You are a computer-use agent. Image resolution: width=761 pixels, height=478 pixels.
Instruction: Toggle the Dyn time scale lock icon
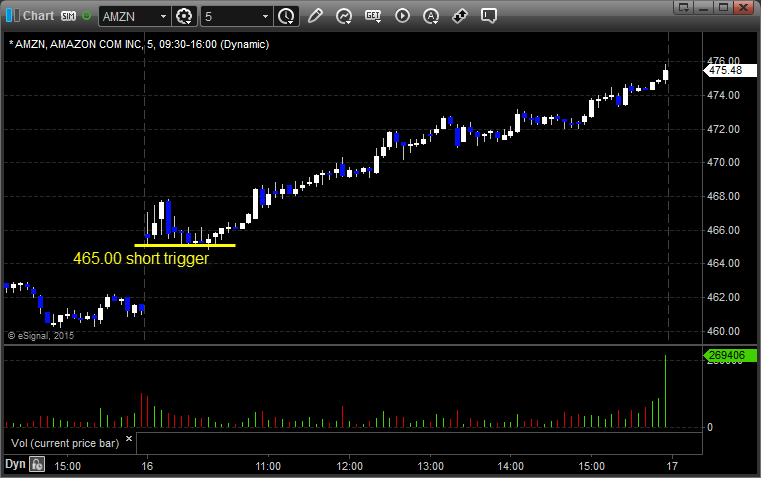[36, 464]
